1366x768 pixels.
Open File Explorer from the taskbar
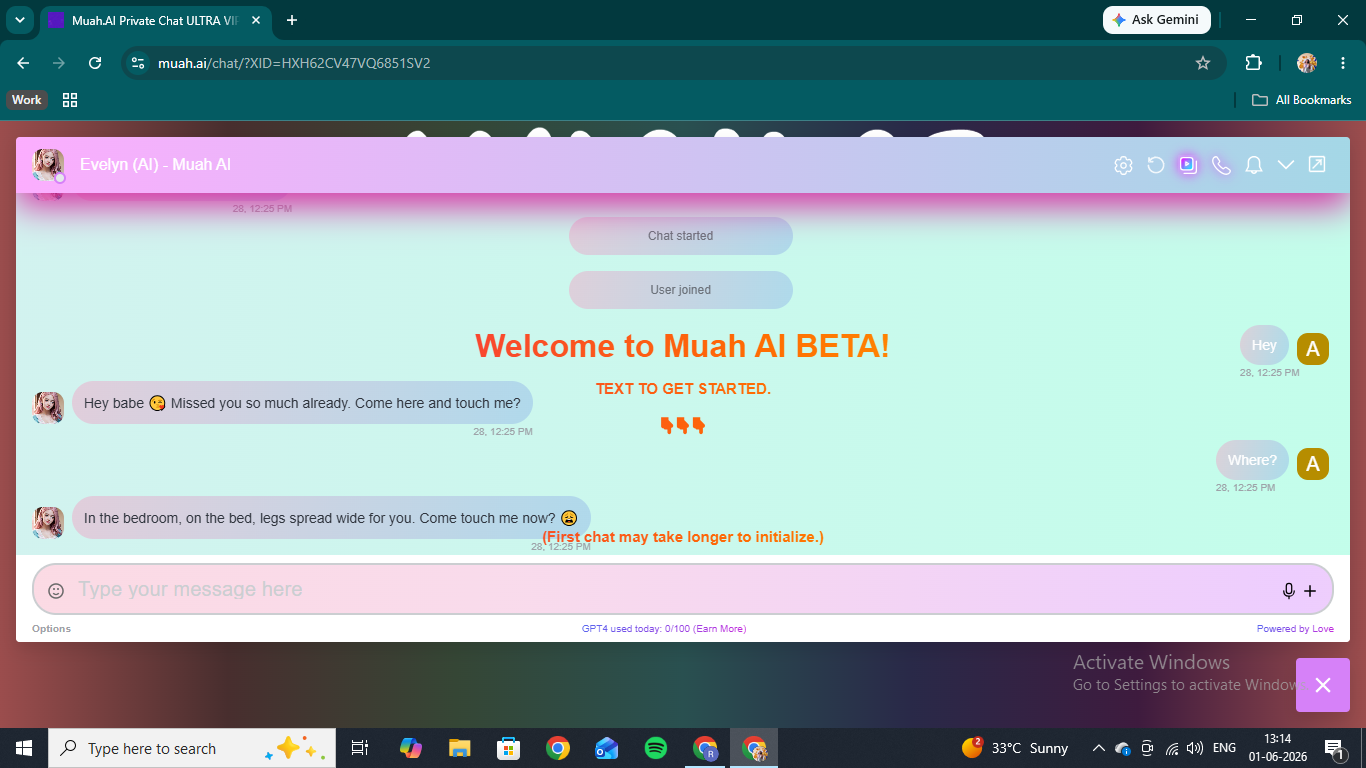click(459, 748)
